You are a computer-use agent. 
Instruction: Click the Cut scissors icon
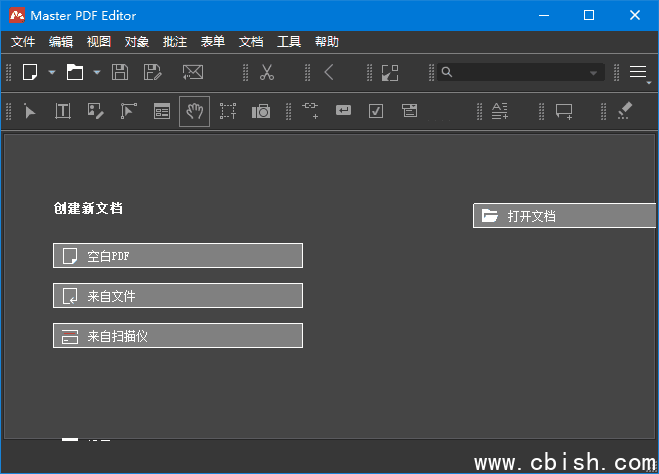[267, 72]
